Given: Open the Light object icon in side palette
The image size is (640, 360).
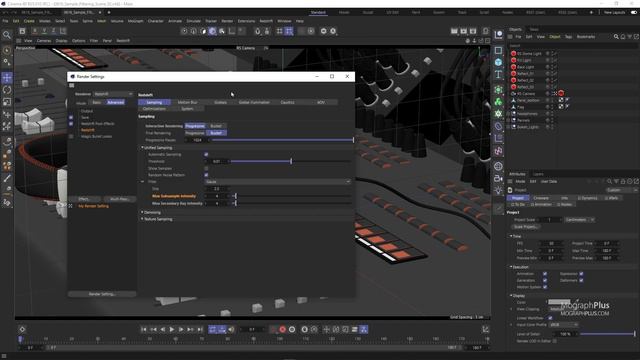Looking at the screenshot, I should 498,190.
